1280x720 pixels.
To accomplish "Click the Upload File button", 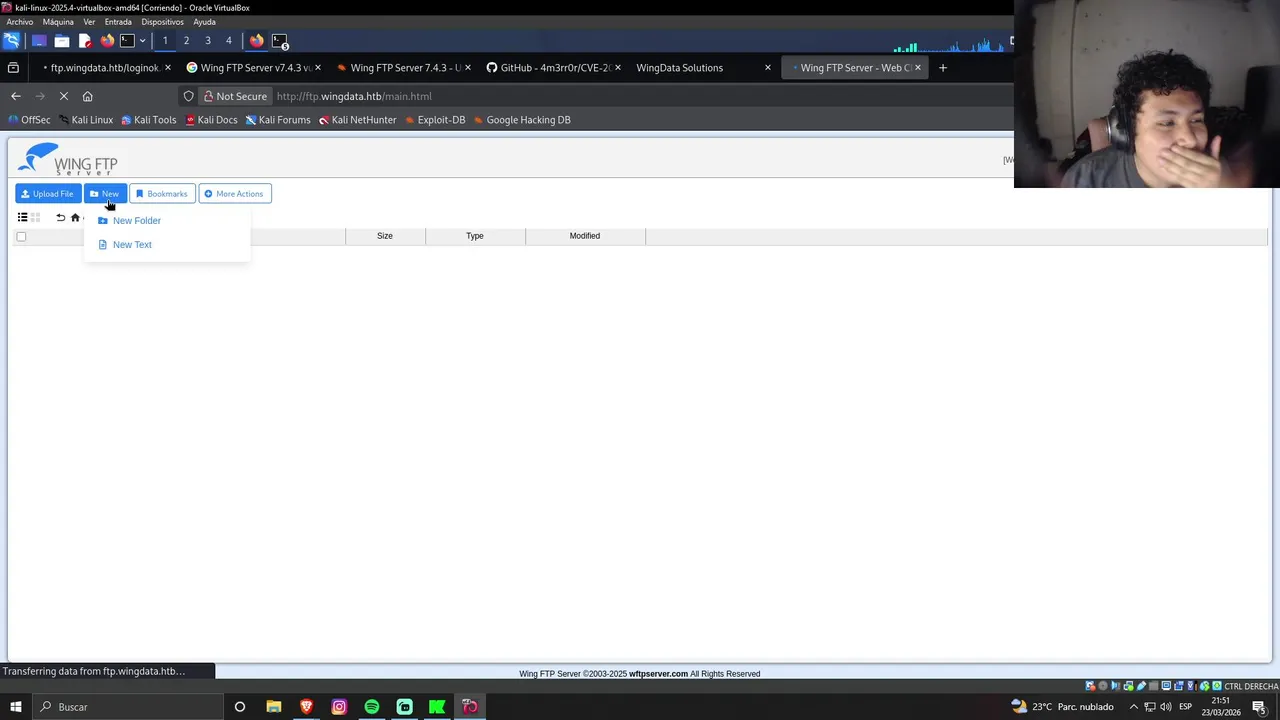I will [48, 194].
